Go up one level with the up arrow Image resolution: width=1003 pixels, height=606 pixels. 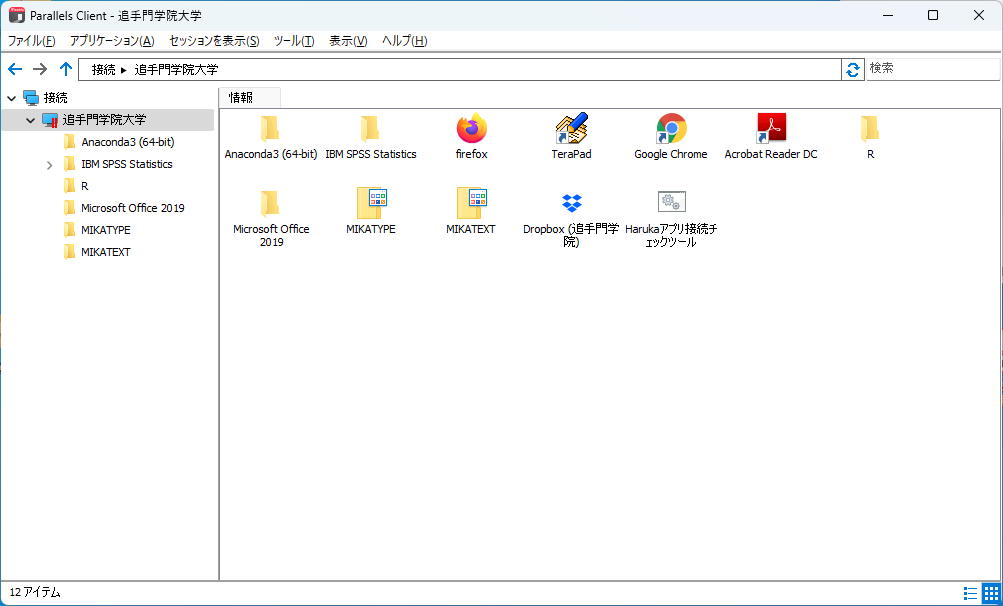click(65, 69)
